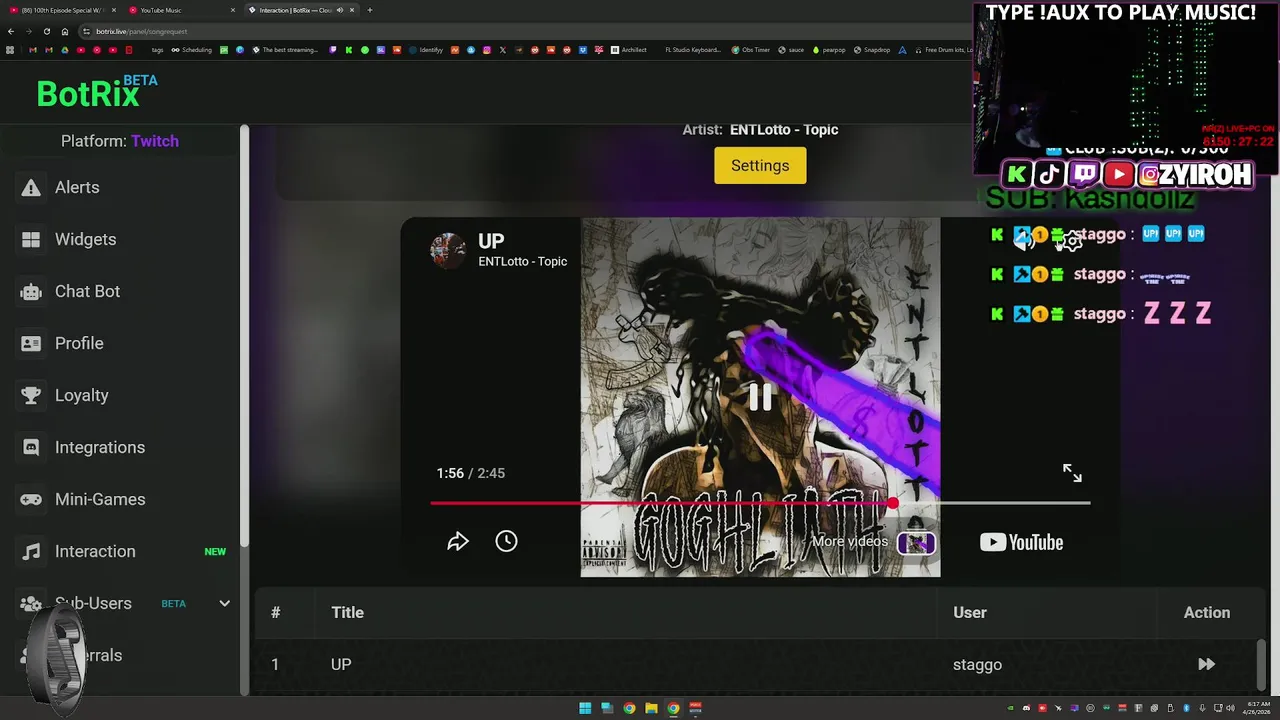Viewport: 1280px width, 720px height.
Task: Click the address bar URL field
Action: point(520,31)
